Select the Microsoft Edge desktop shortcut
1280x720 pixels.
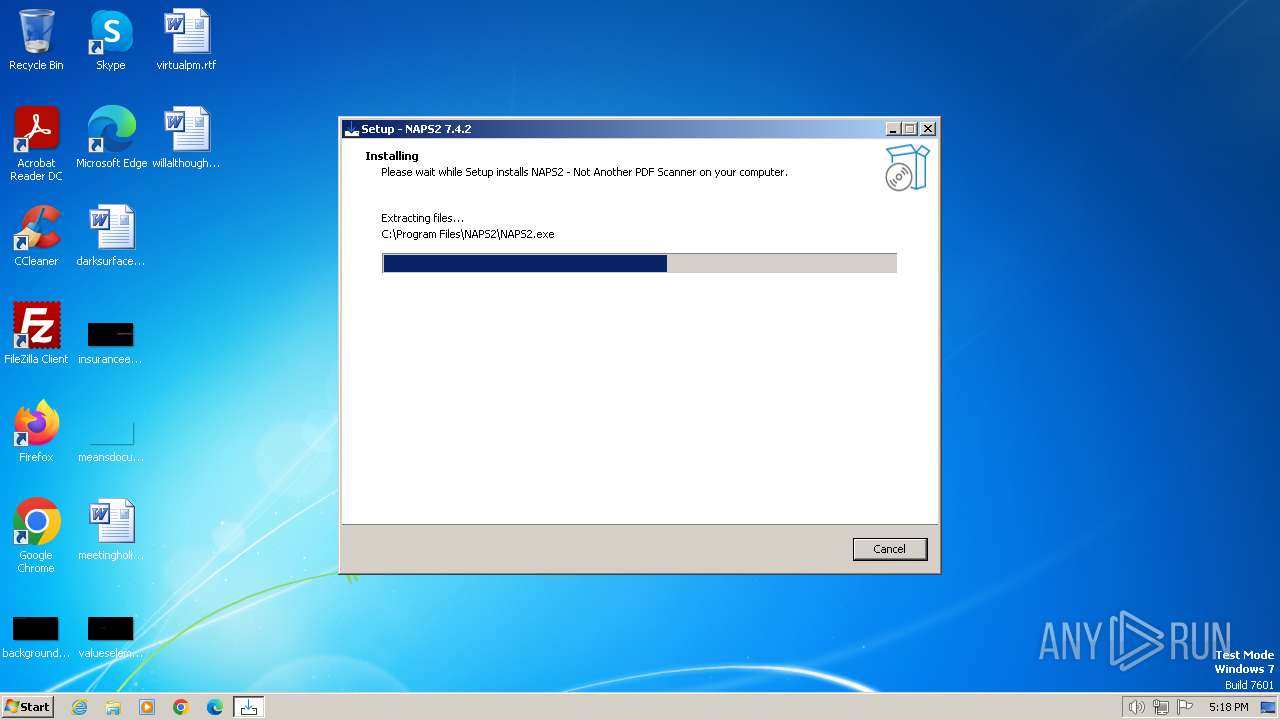(x=111, y=138)
